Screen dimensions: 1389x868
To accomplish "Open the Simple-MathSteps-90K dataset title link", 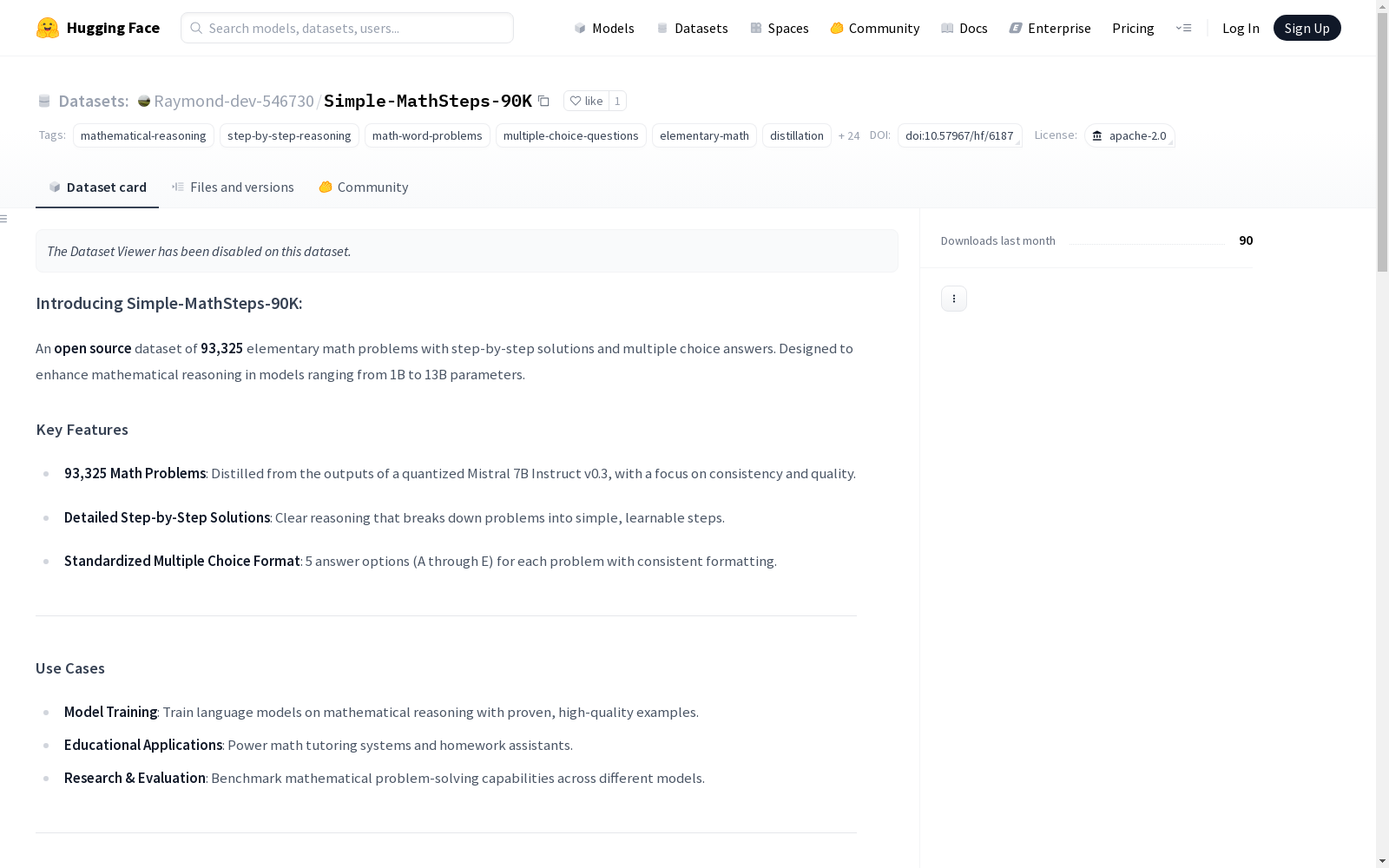I will 428,101.
